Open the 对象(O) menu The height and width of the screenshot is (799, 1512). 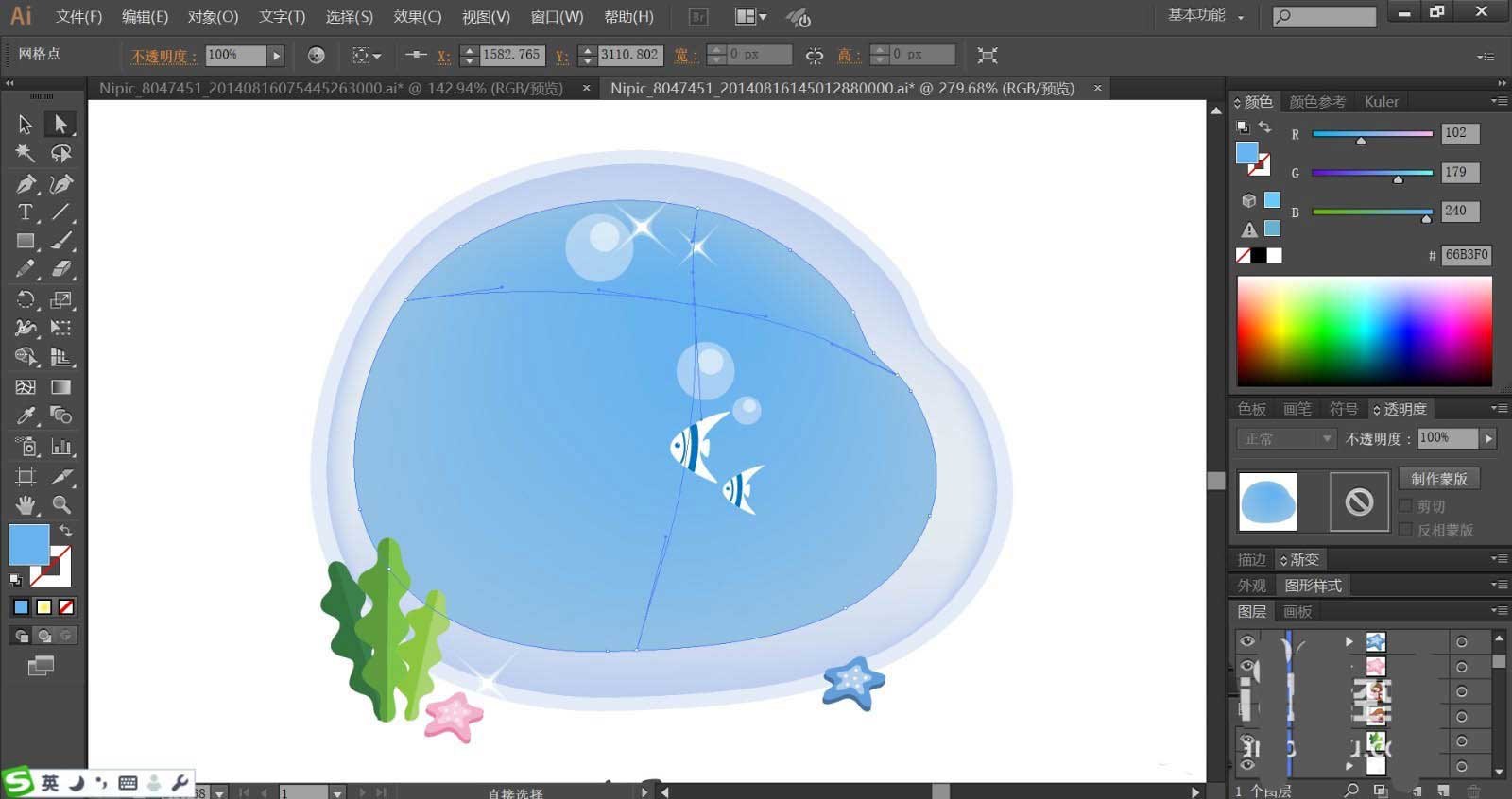pos(213,17)
